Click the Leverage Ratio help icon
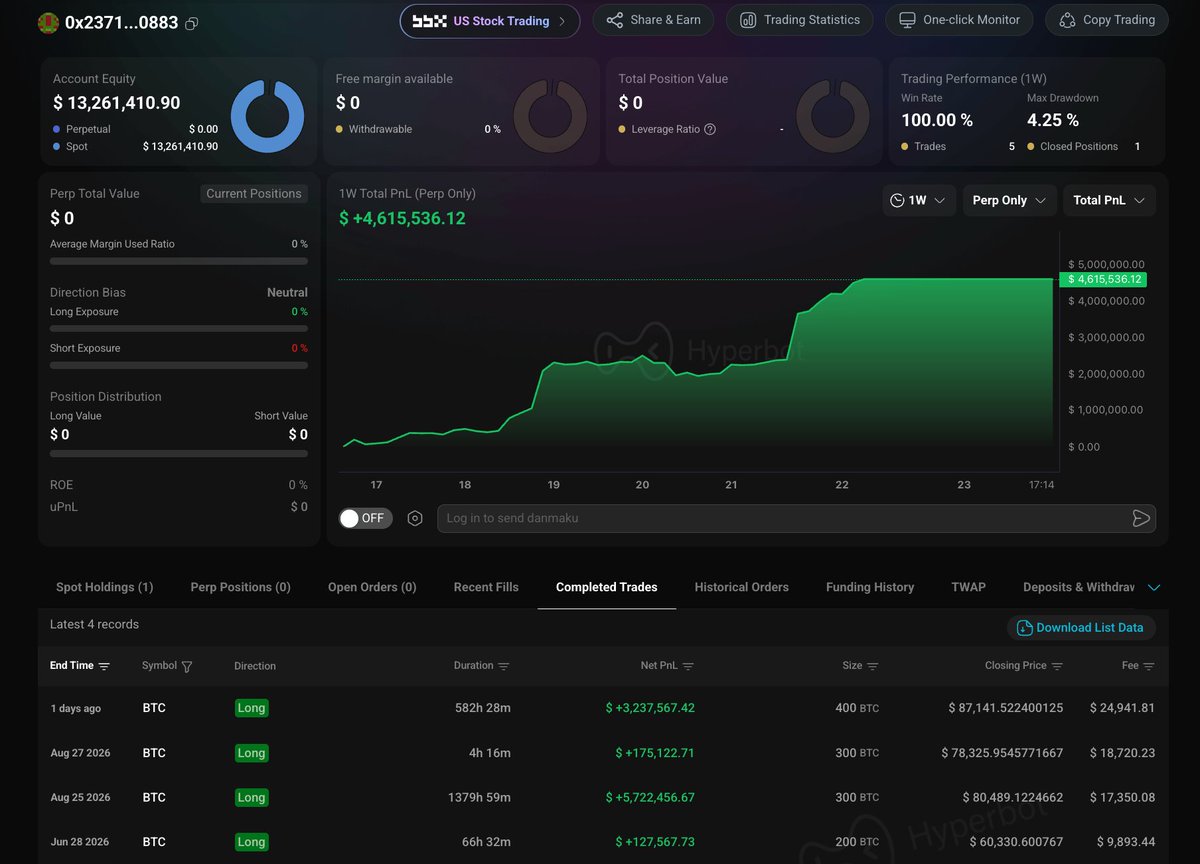The width and height of the screenshot is (1200, 864). tap(710, 129)
